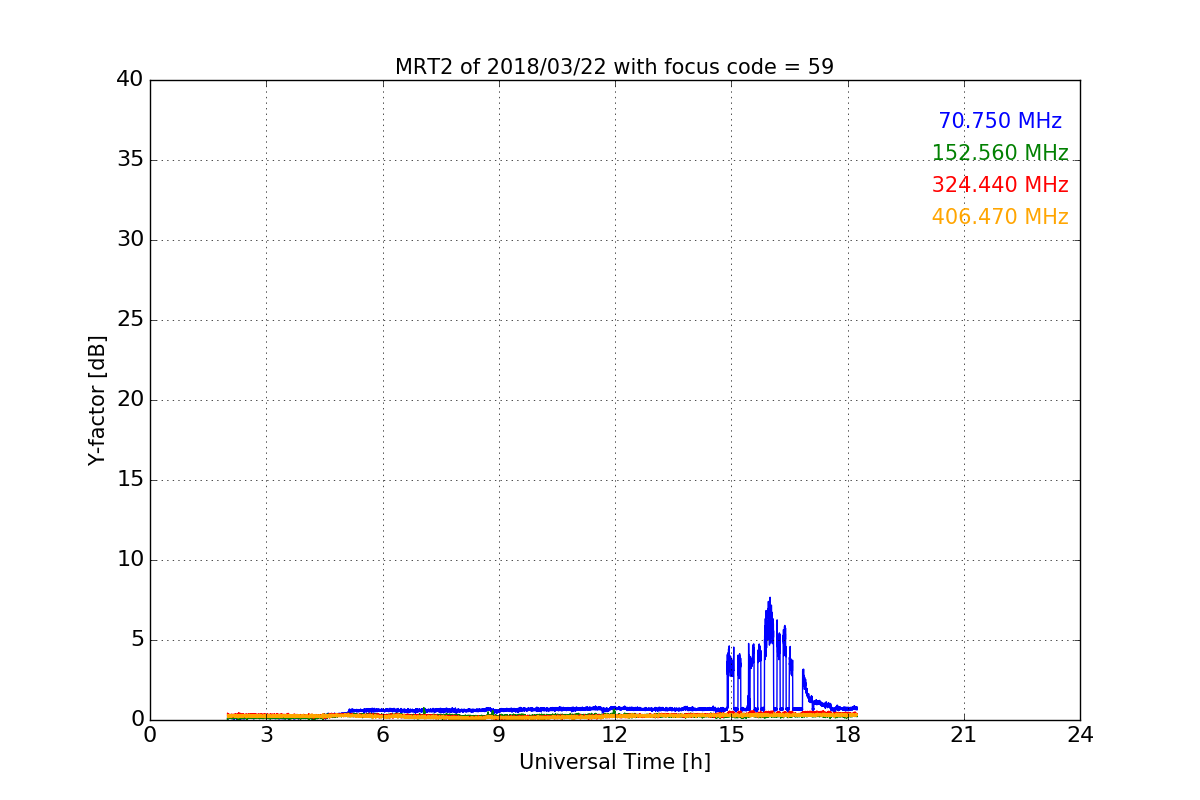This screenshot has width=1200, height=800.
Task: Click the y-axis tick label 20
Action: tap(130, 400)
